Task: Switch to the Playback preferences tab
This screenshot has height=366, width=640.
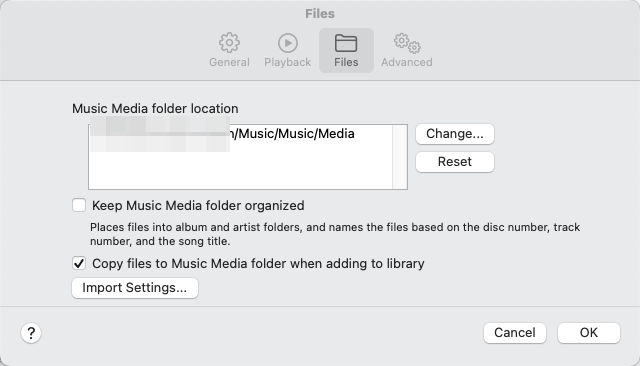Action: pyautogui.click(x=287, y=50)
